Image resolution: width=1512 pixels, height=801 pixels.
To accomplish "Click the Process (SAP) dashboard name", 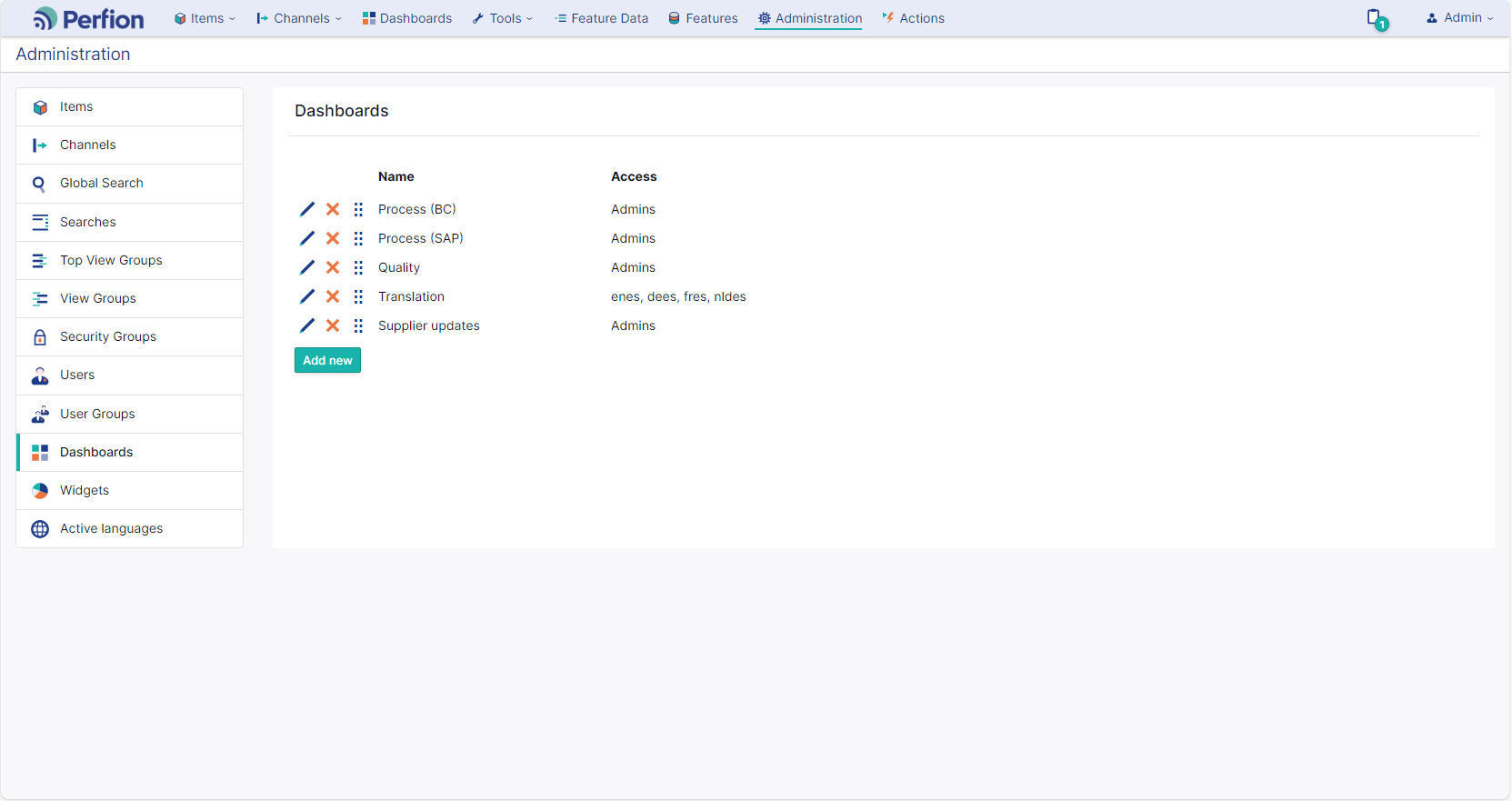I will [x=421, y=238].
